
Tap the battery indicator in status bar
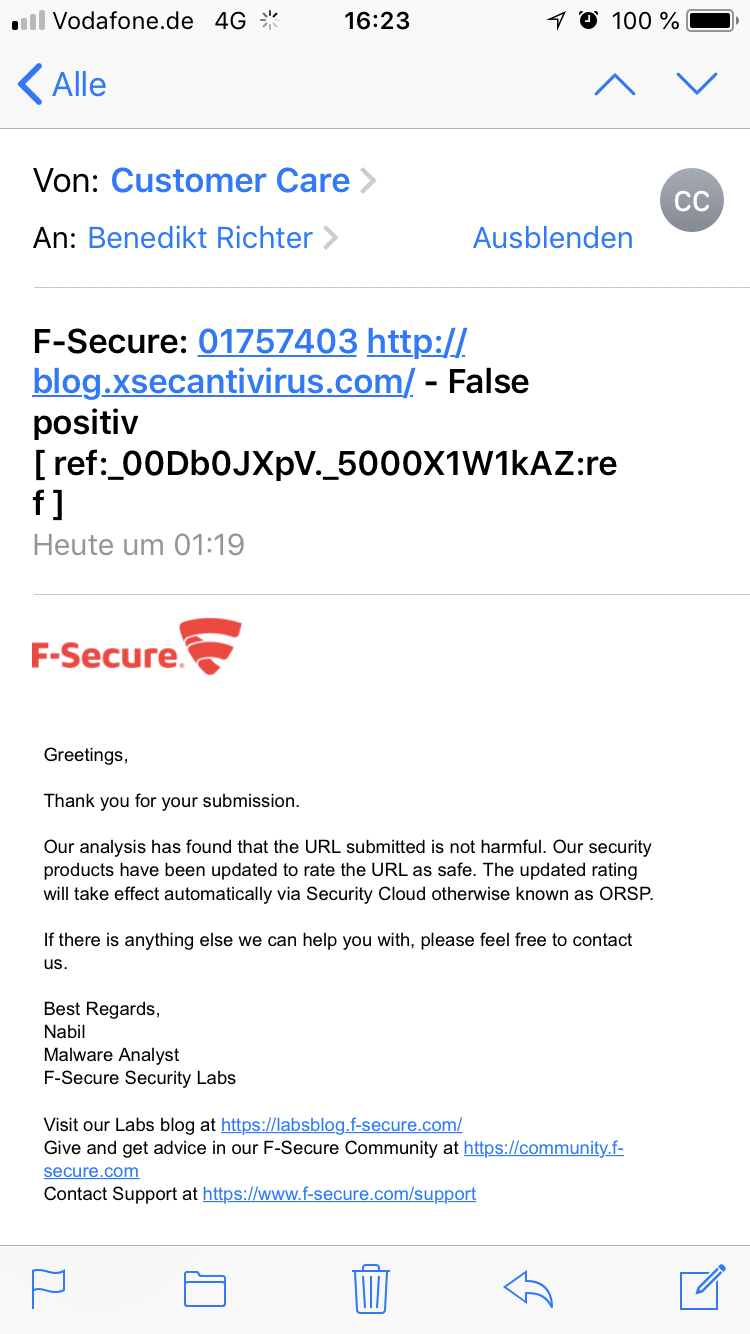pos(710,21)
